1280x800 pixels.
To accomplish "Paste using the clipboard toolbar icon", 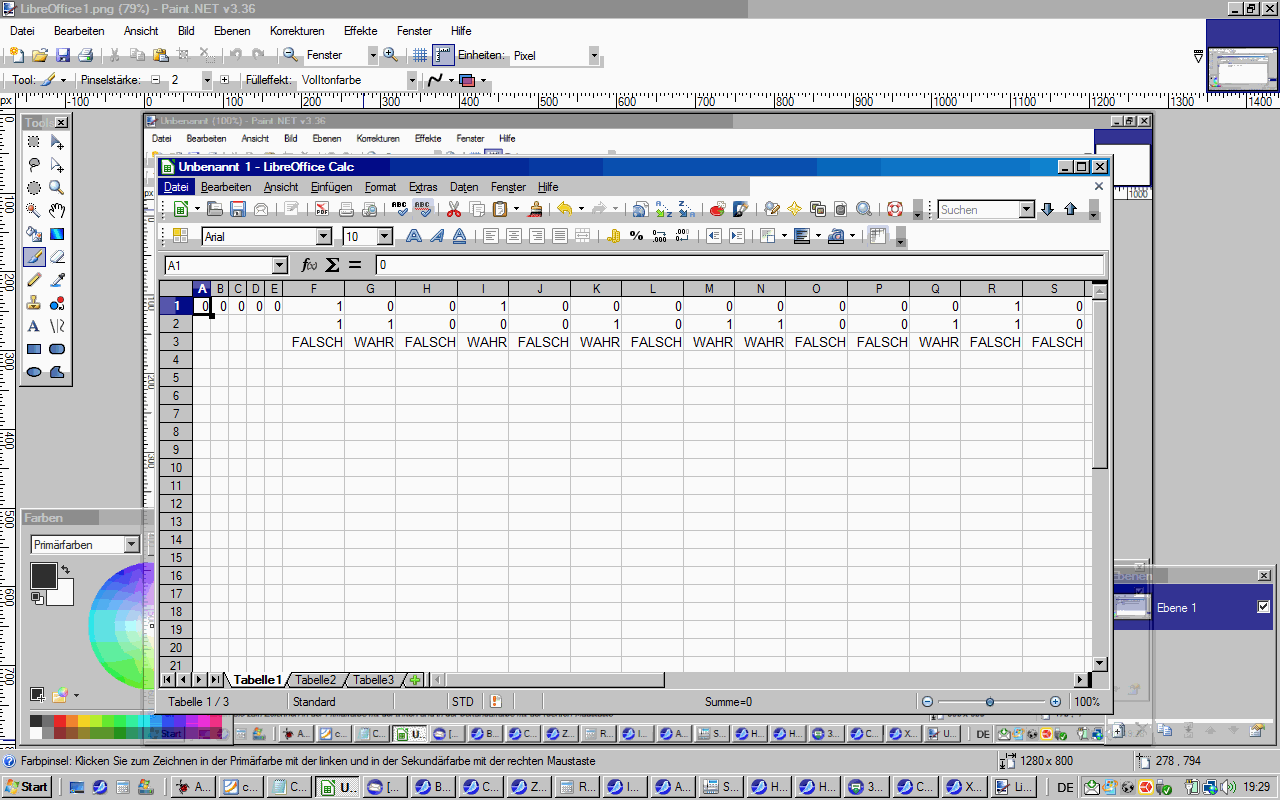I will (x=161, y=55).
